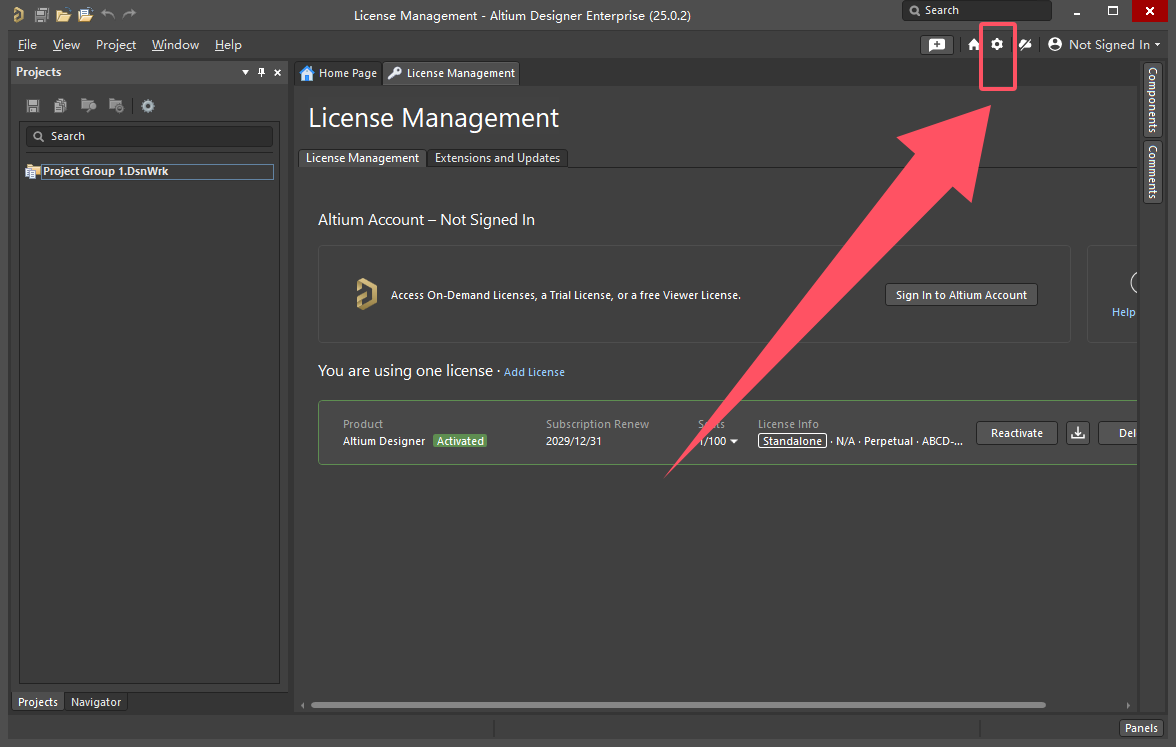The width and height of the screenshot is (1176, 747).
Task: Click the Save All icon in quick access bar
Action: (41, 14)
